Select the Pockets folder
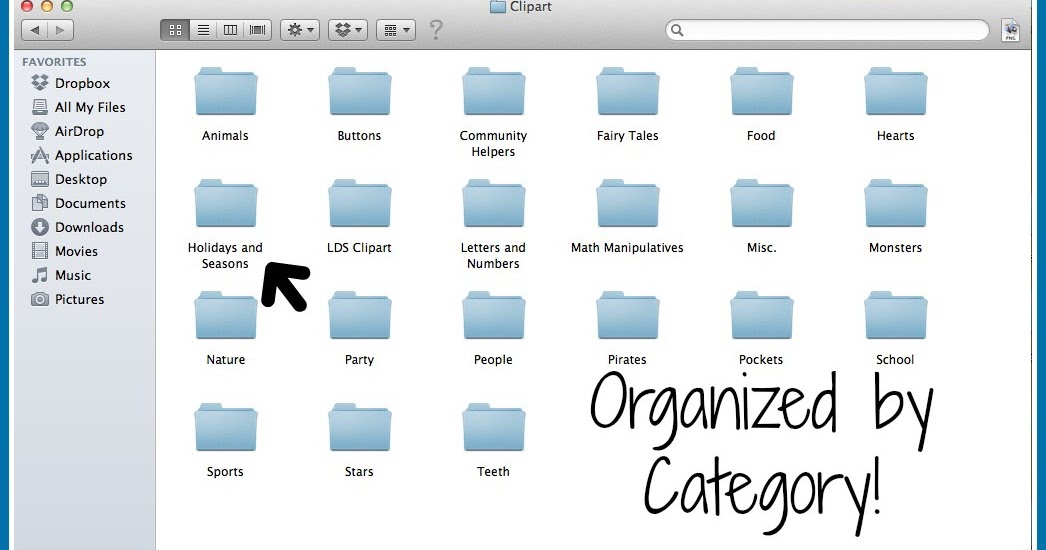 tap(762, 316)
